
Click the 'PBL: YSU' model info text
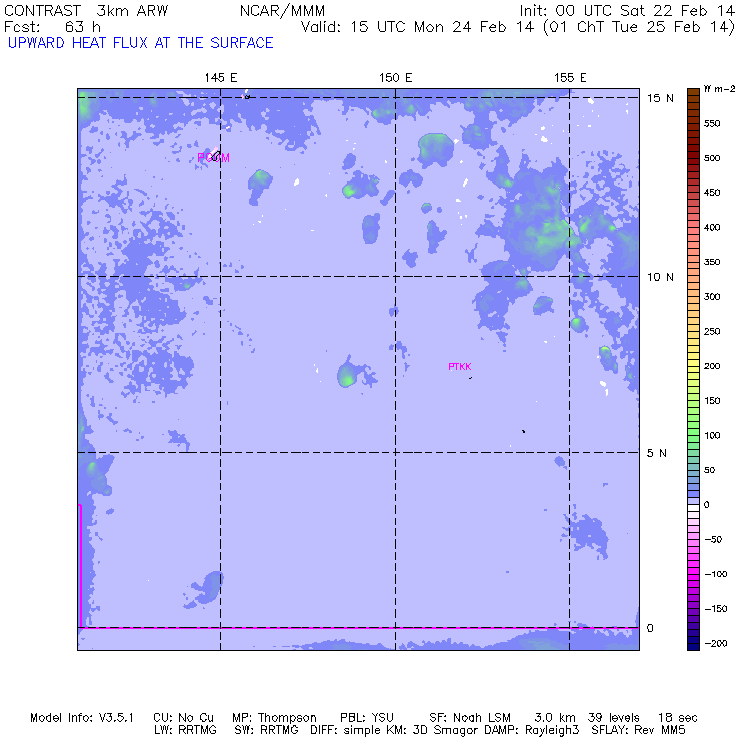(x=367, y=718)
